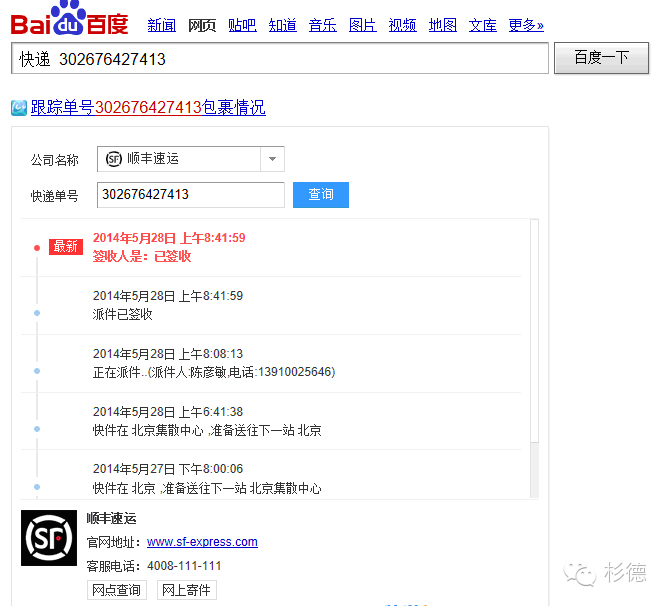Click the 网上寄件 button
Viewport: 667px width, 606px height.
point(186,590)
